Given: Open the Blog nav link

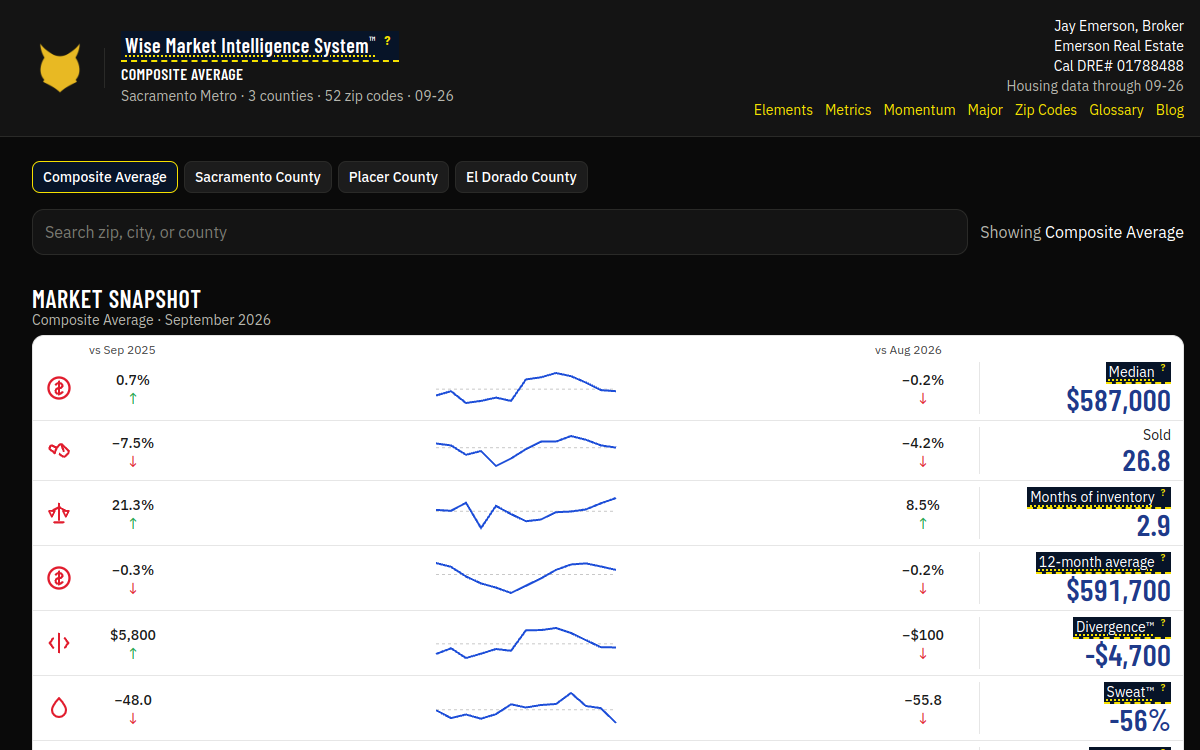Looking at the screenshot, I should pyautogui.click(x=1170, y=110).
